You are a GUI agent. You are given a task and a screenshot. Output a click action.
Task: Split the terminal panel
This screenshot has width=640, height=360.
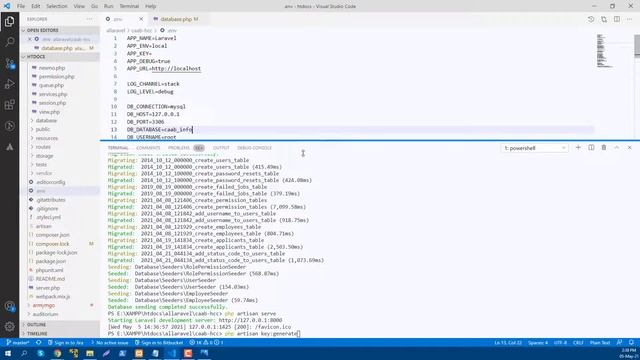click(591, 147)
